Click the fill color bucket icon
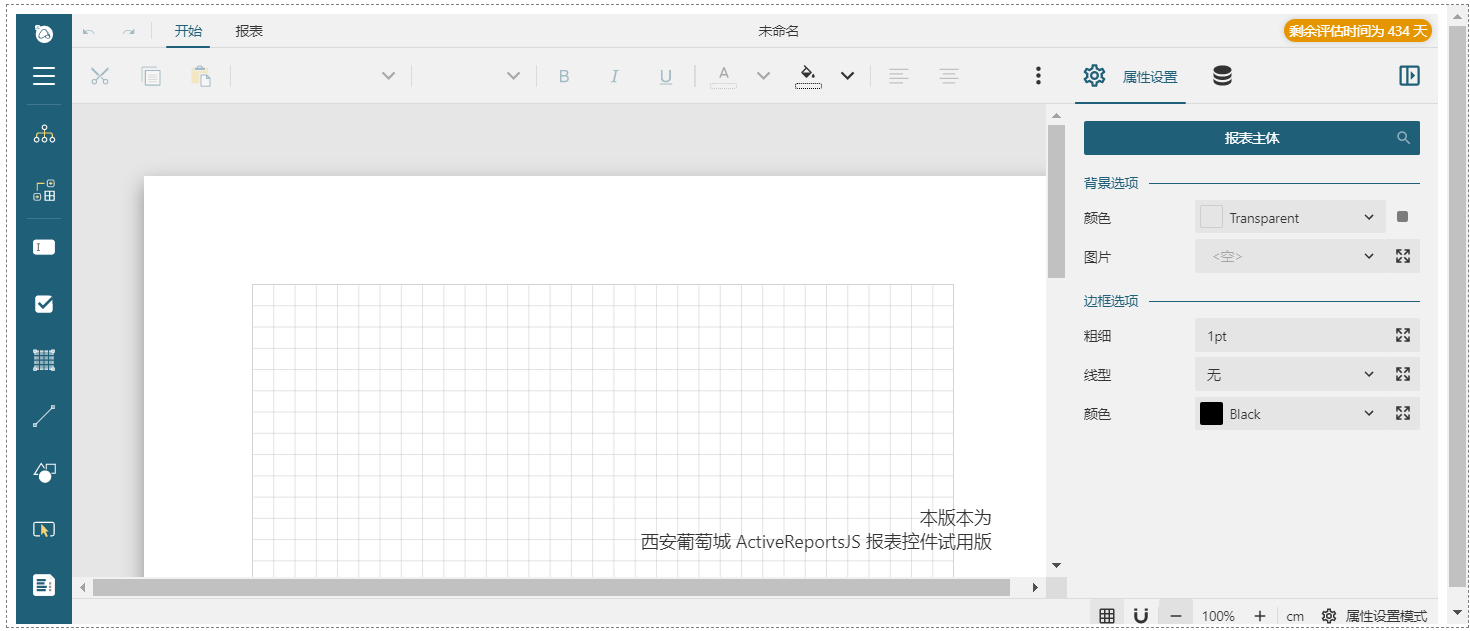 (x=808, y=76)
